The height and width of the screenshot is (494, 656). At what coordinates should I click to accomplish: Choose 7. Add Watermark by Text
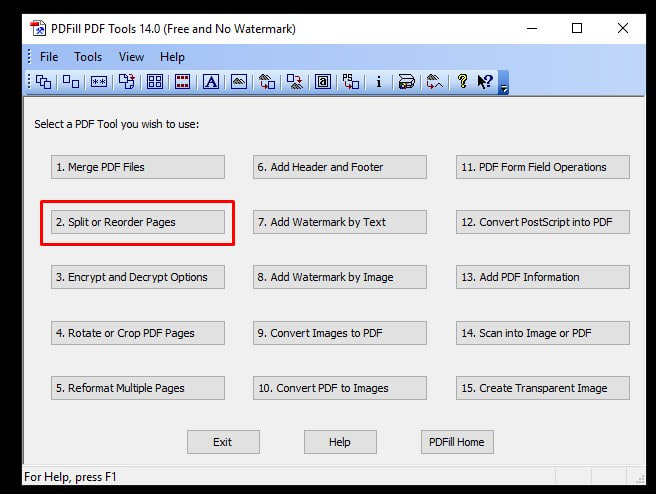340,222
